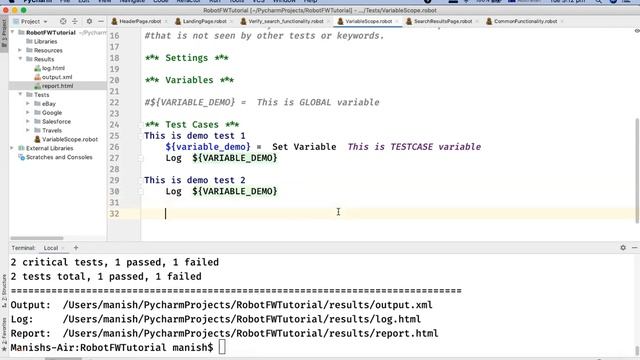Expand the Resources folder
640x360 pixels.
(x=20, y=50)
